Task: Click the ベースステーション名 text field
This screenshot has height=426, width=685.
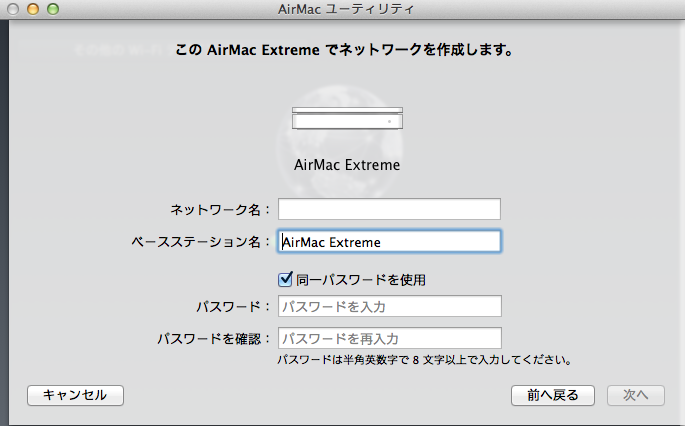Action: (388, 241)
